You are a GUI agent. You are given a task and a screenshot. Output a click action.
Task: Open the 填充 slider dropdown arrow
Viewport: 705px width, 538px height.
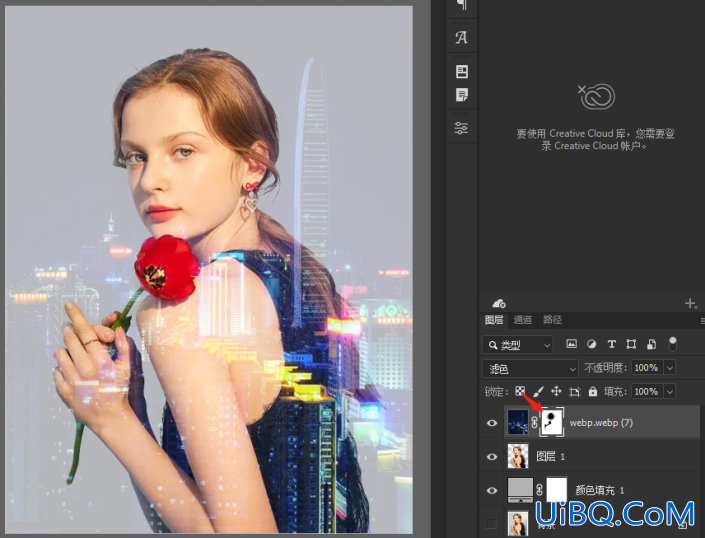pos(669,391)
